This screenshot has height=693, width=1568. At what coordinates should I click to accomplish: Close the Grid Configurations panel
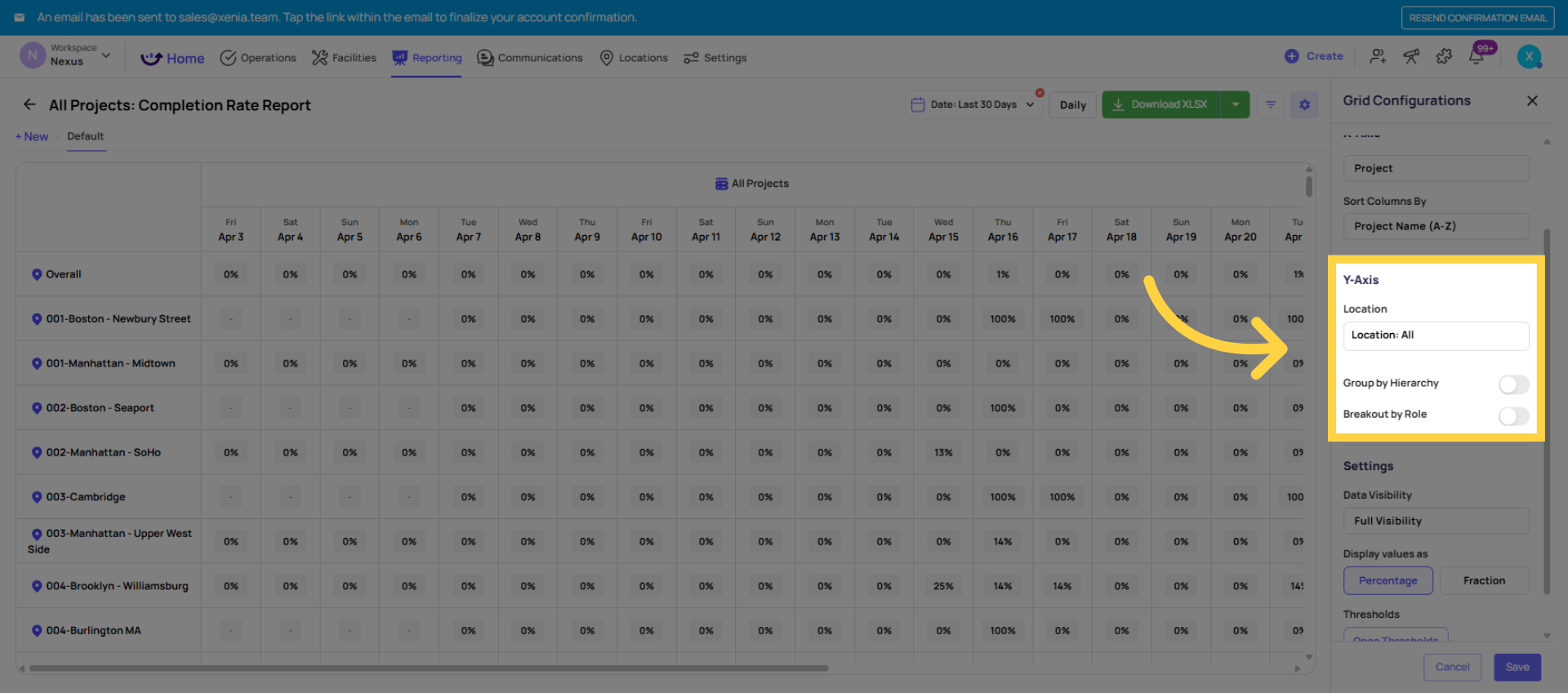1532,100
